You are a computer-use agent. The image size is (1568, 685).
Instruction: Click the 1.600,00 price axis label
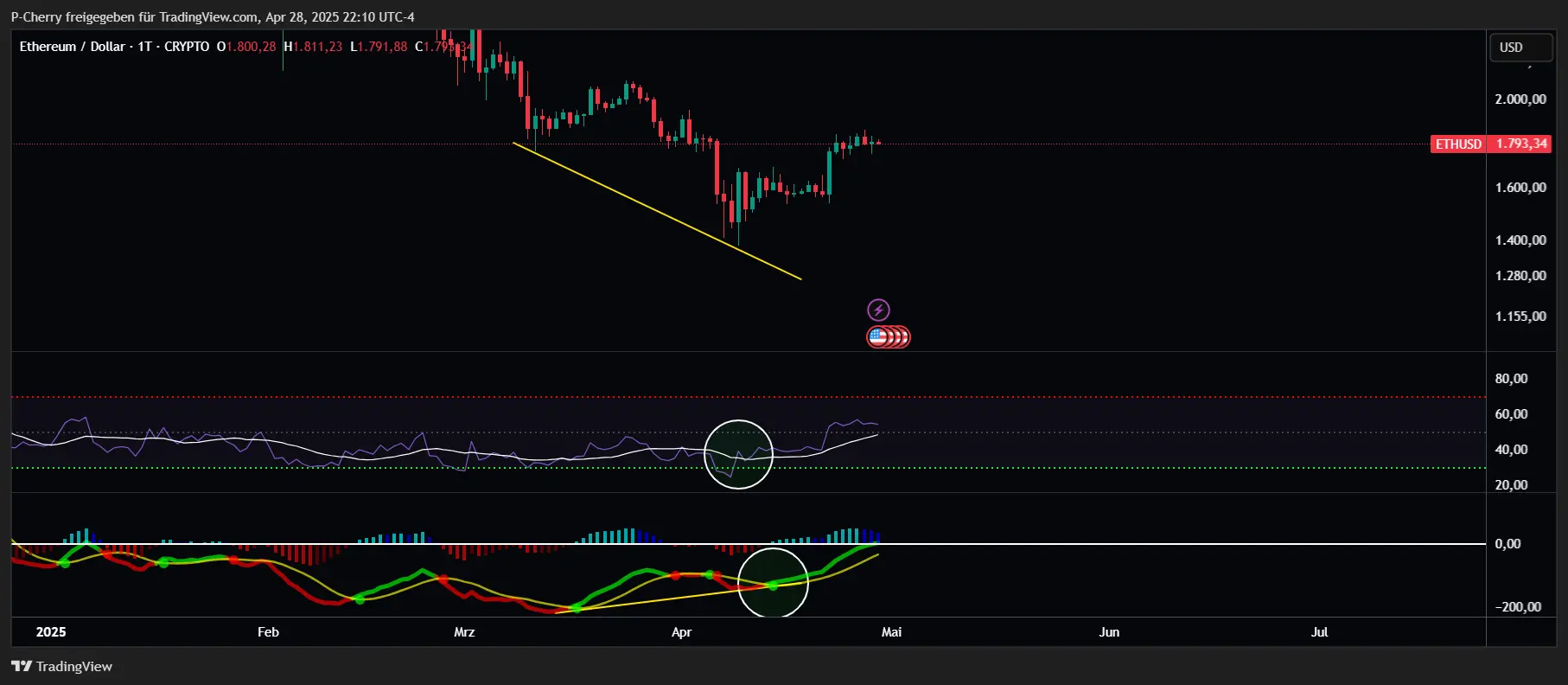[x=1520, y=188]
